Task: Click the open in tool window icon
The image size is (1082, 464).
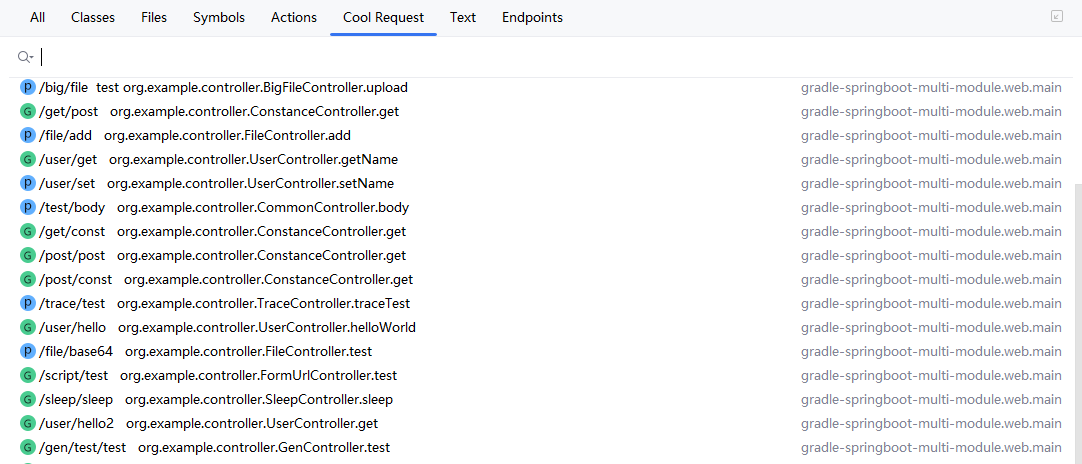Action: coord(1057,17)
